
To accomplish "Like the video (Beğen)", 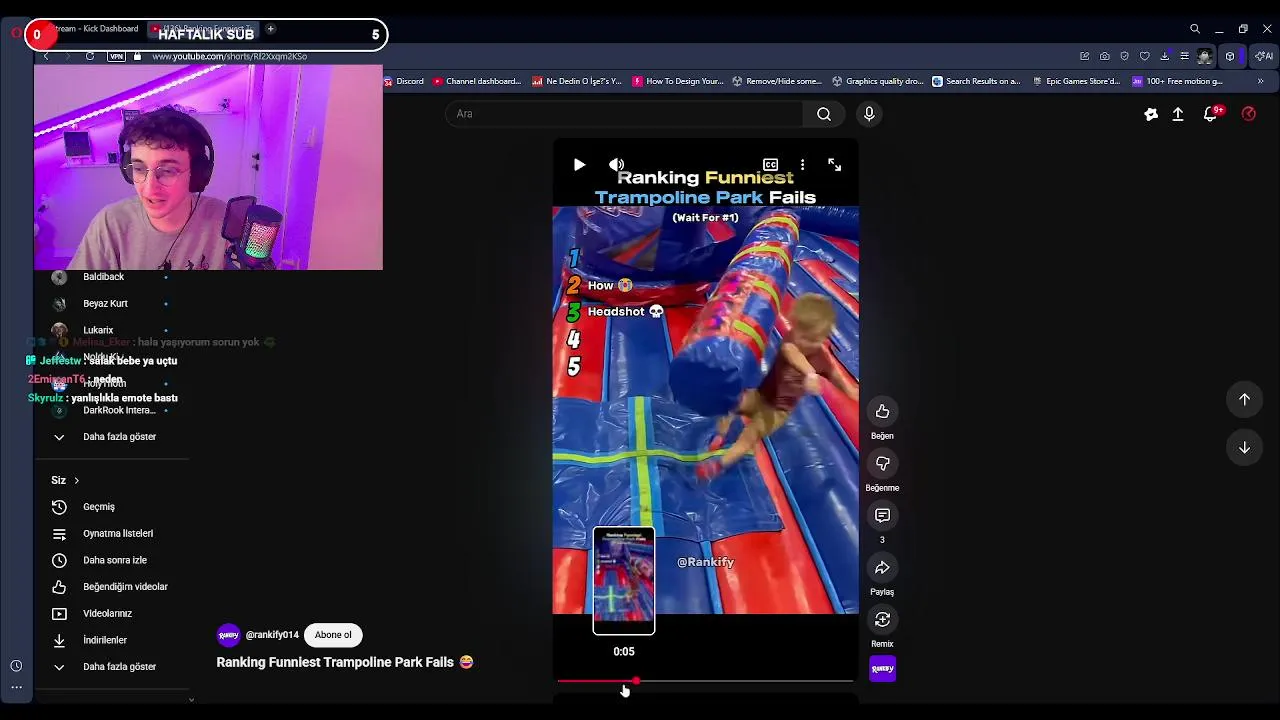I will tap(882, 411).
